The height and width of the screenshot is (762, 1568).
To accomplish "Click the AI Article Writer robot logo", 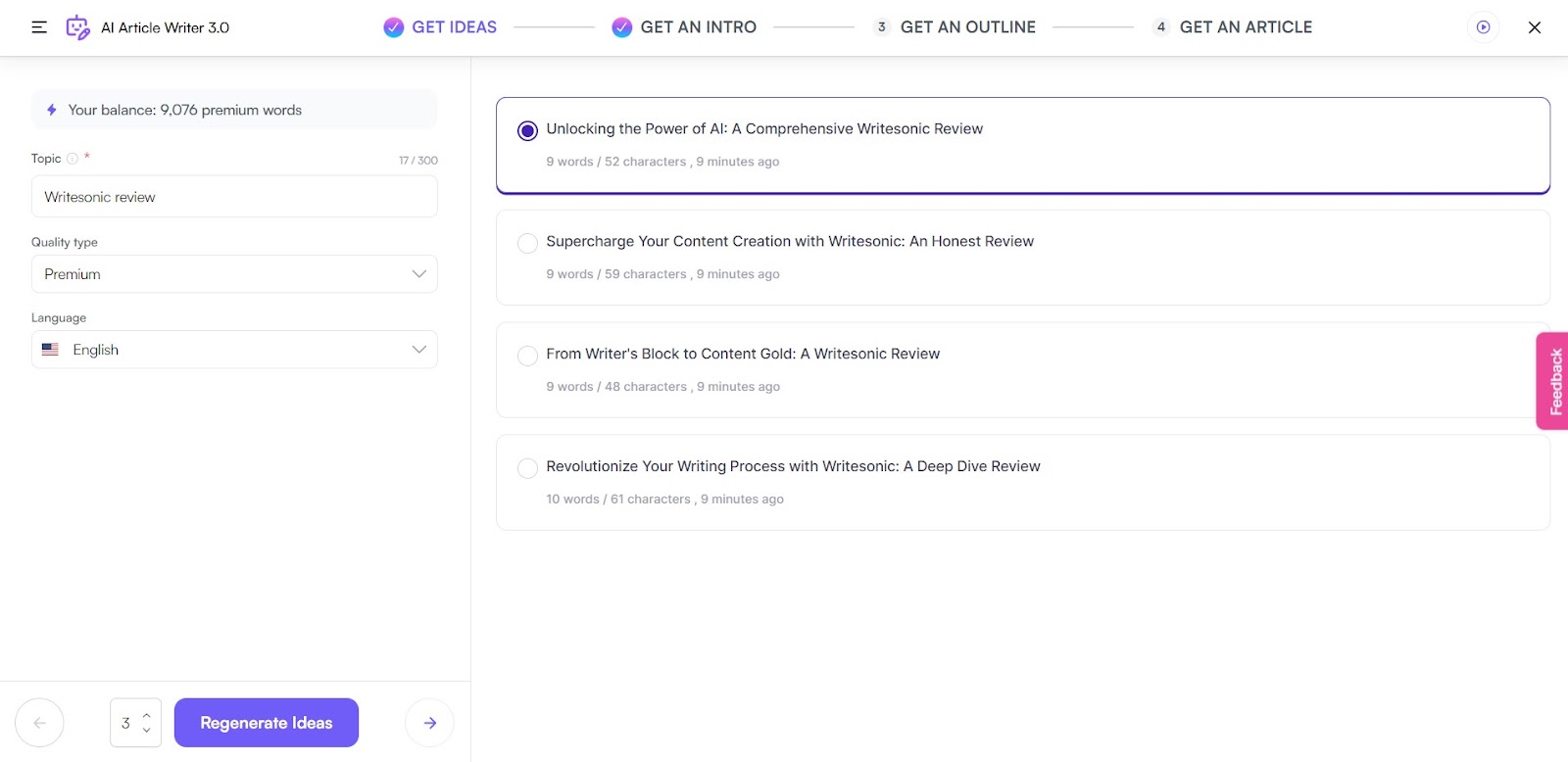I will pos(77,27).
